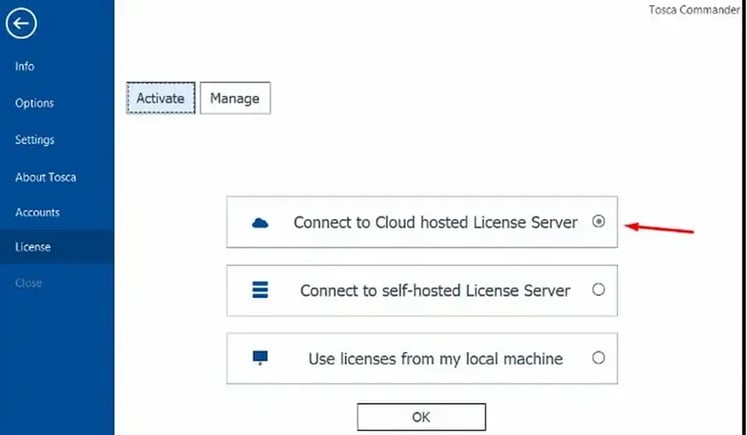Click the Connect to Cloud hosted License Server text
This screenshot has height=435, width=747.
tap(435, 223)
